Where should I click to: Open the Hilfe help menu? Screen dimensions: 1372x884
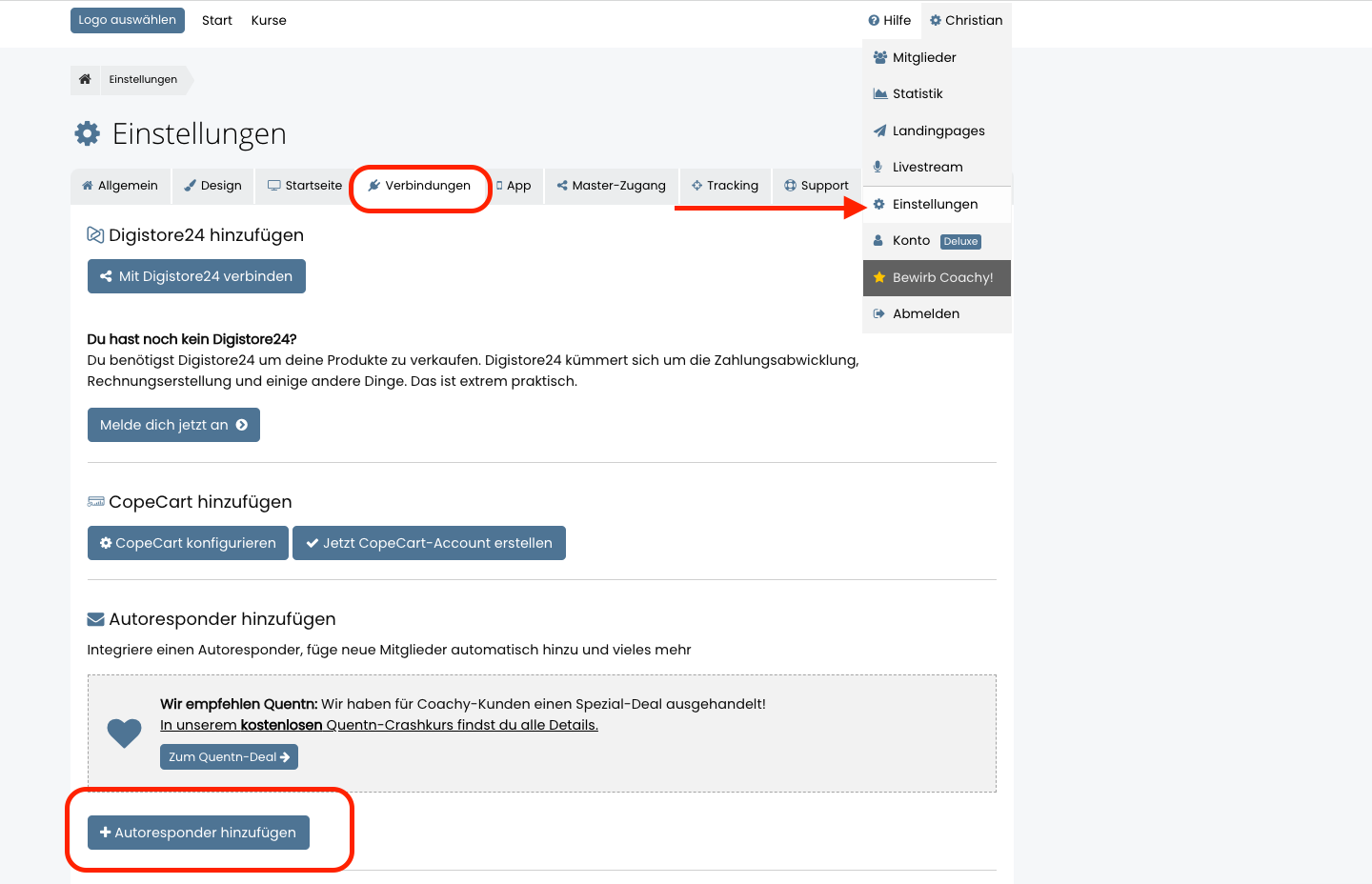[890, 20]
